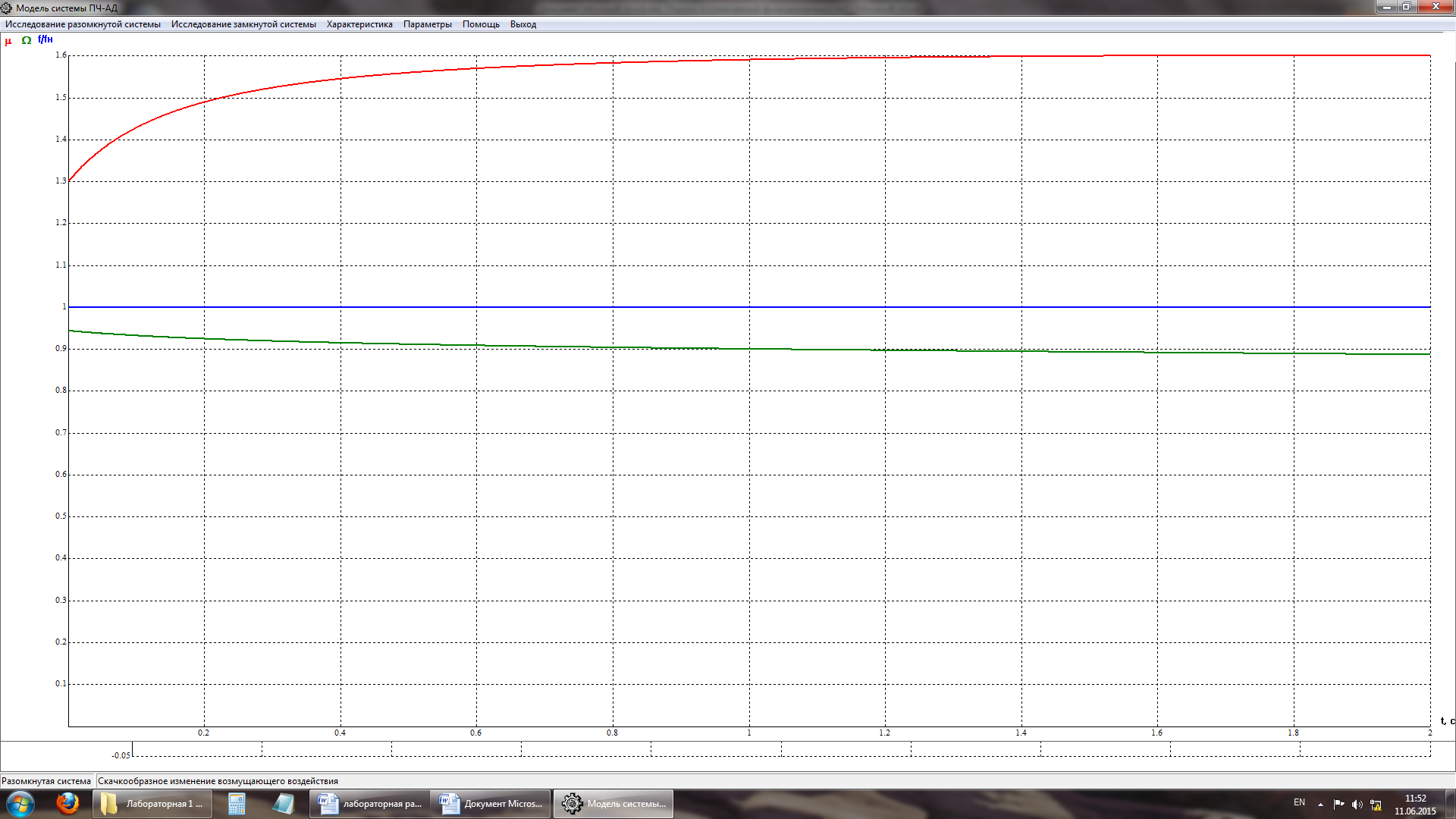Image resolution: width=1456 pixels, height=819 pixels.
Task: Click the '1.6' y-axis label
Action: point(61,55)
